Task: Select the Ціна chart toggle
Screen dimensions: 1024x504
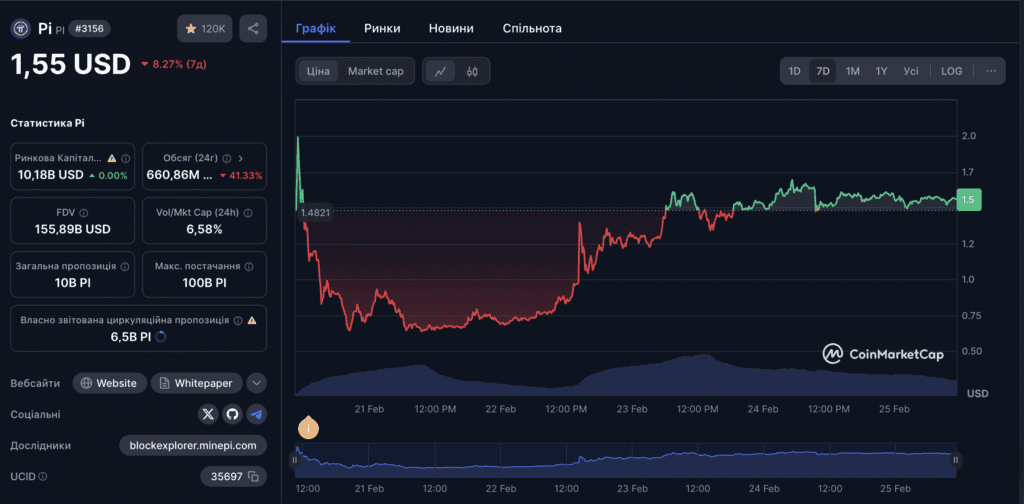Action: [319, 71]
